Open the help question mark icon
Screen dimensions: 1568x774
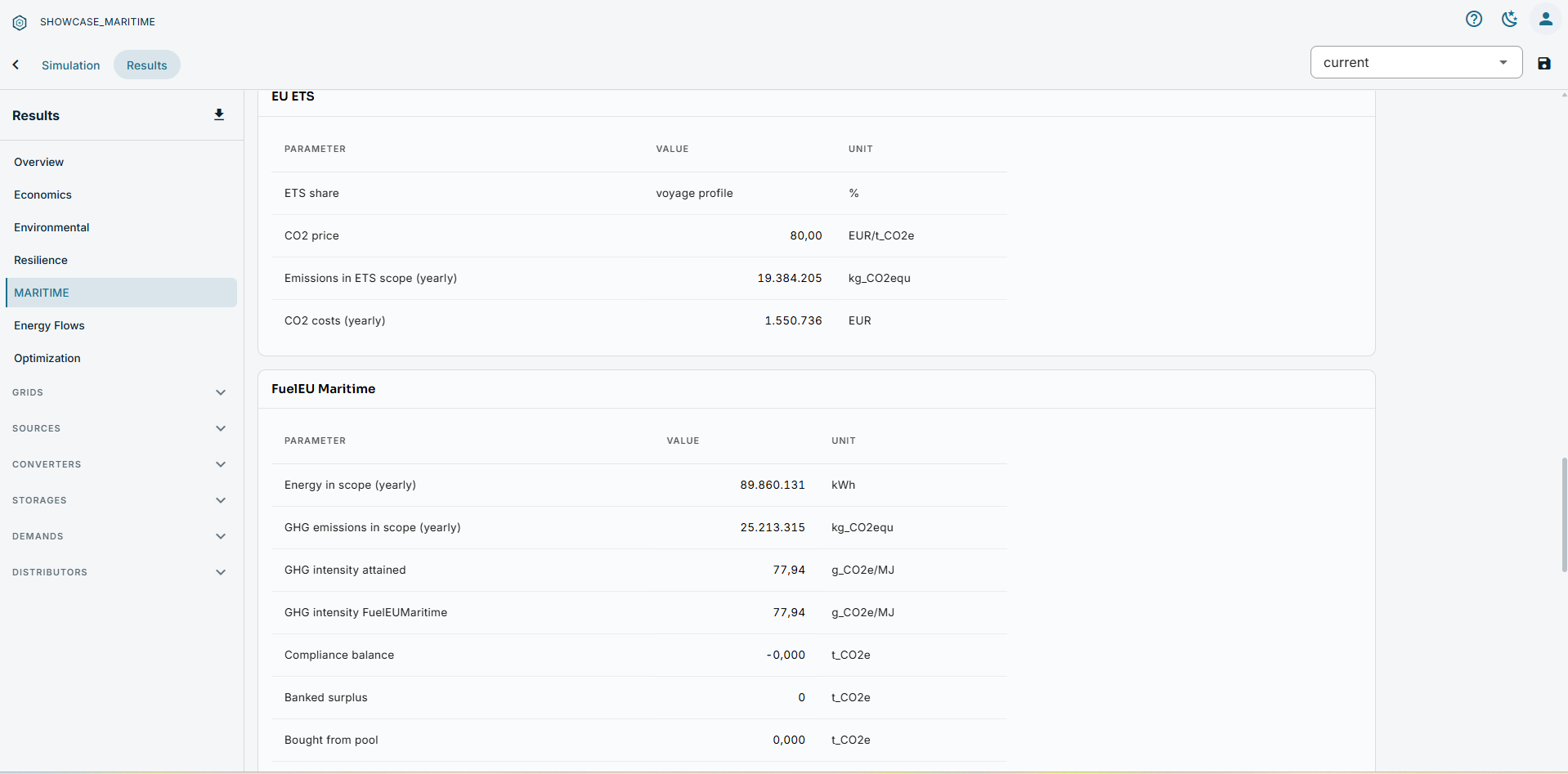tap(1474, 19)
